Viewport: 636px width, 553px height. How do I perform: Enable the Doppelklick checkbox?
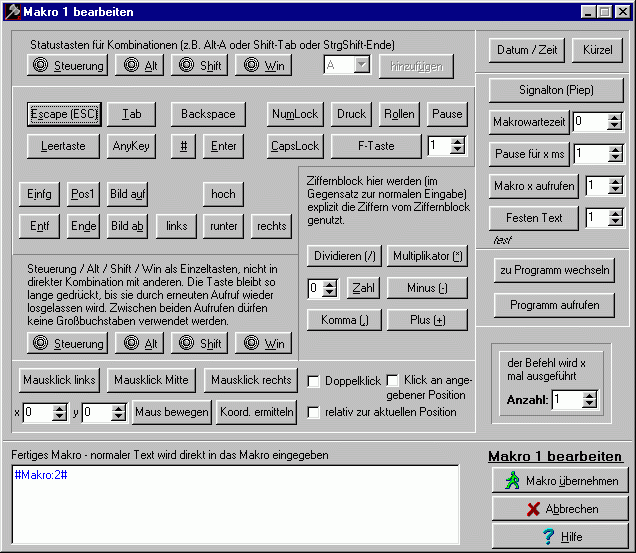314,381
